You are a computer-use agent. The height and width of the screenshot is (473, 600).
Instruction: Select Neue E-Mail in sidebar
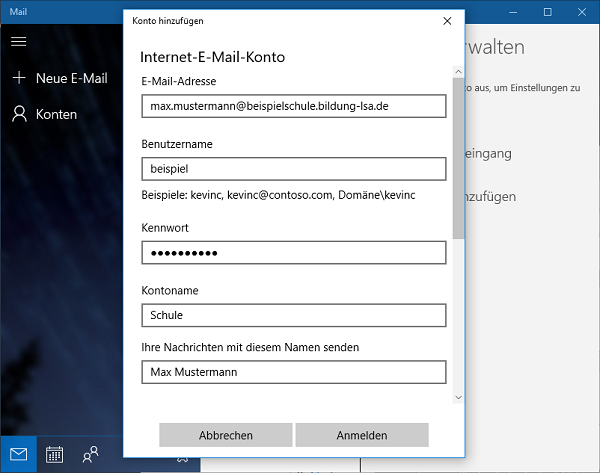pyautogui.click(x=71, y=78)
